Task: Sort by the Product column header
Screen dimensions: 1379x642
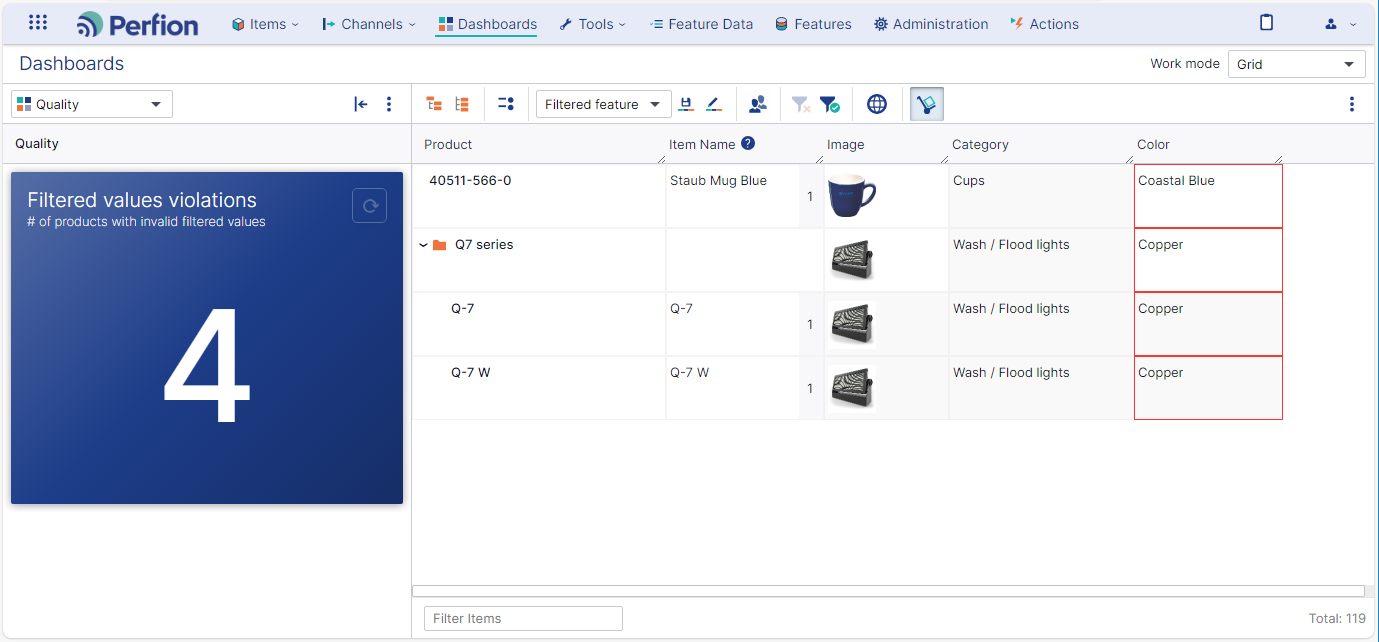Action: (x=448, y=145)
